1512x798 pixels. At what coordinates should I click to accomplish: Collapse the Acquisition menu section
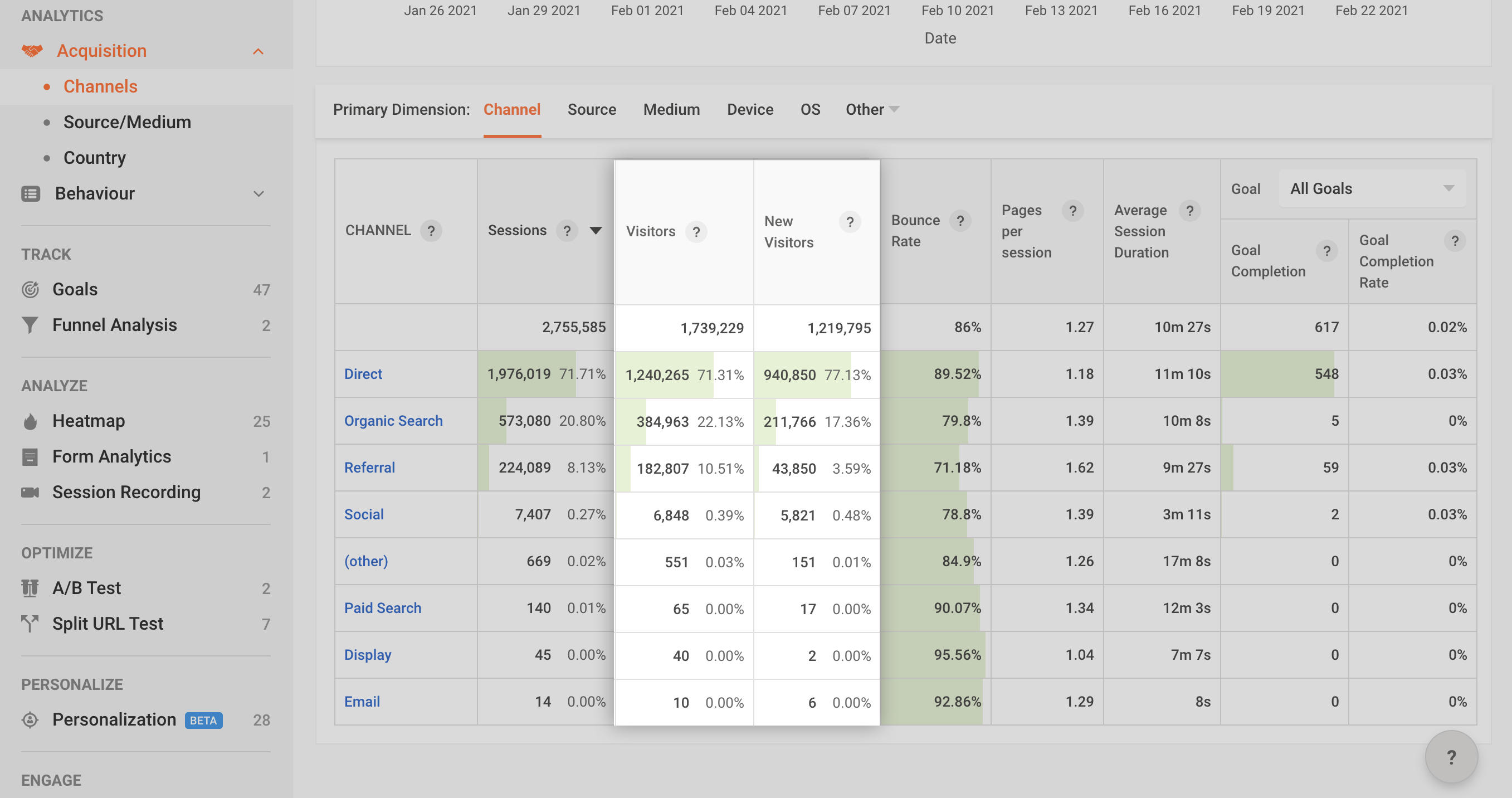[258, 52]
